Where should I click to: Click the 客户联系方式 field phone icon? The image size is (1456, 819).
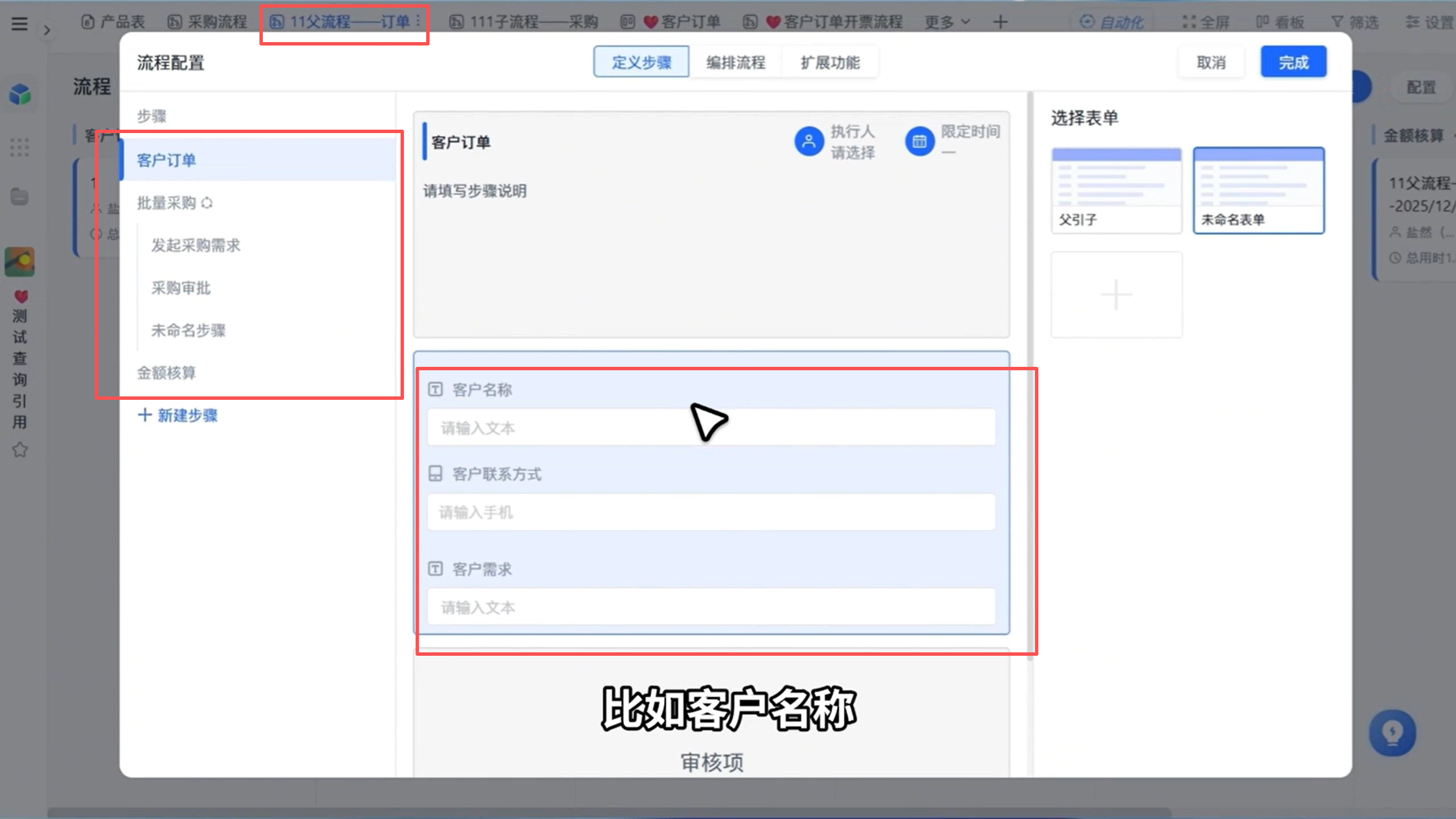(x=435, y=474)
